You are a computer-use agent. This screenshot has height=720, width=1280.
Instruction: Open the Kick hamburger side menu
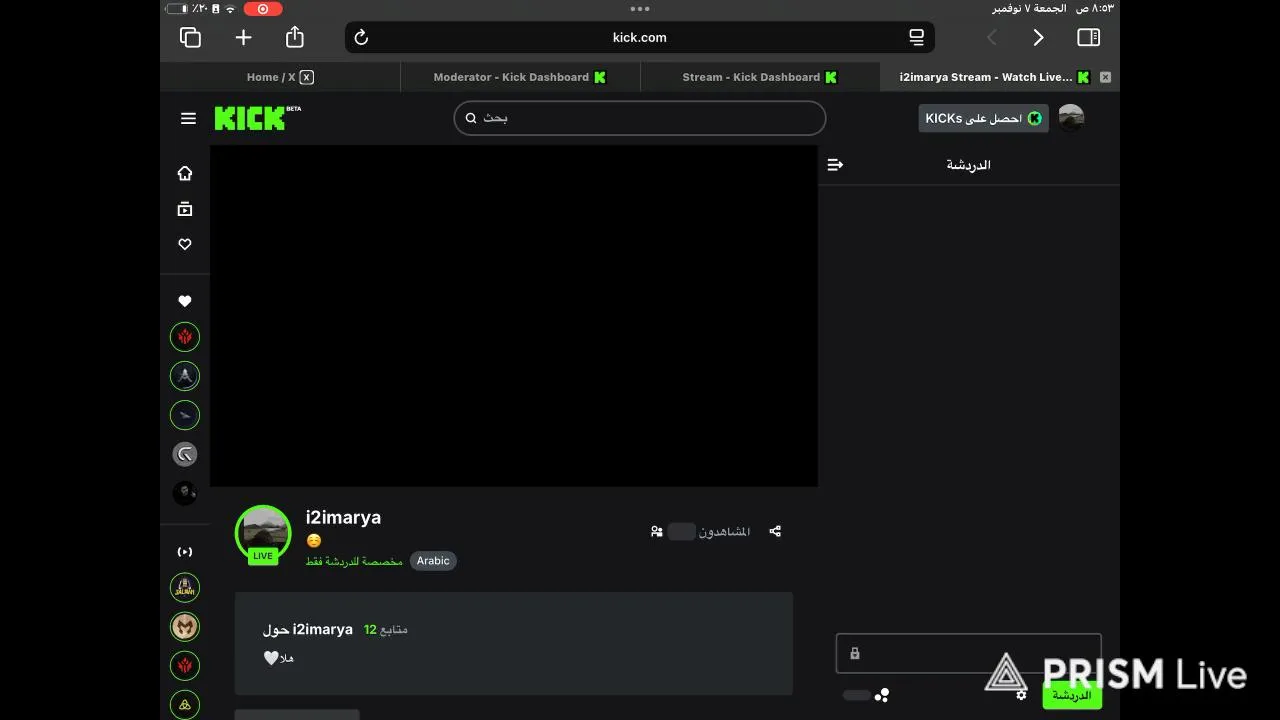point(188,118)
